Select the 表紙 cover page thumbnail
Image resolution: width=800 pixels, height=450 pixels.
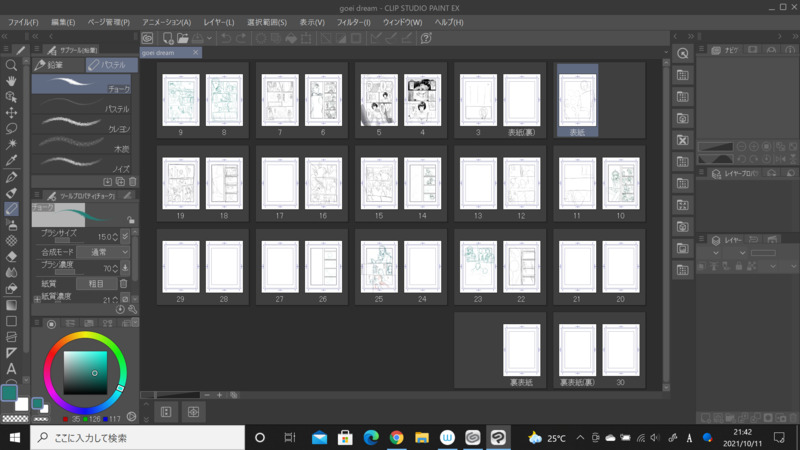tap(577, 101)
